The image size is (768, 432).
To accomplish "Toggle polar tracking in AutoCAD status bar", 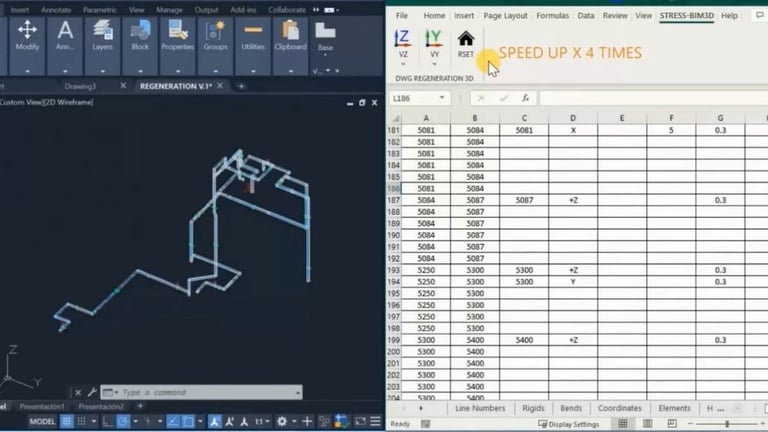I will coord(123,421).
